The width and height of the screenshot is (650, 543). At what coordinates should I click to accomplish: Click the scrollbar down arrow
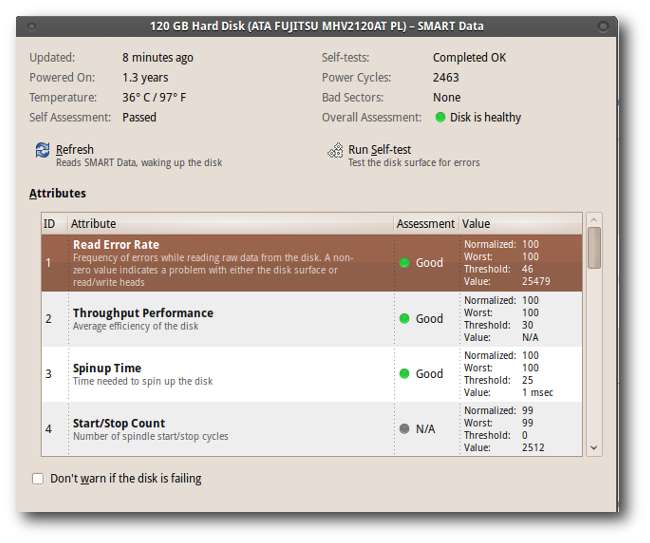(594, 448)
